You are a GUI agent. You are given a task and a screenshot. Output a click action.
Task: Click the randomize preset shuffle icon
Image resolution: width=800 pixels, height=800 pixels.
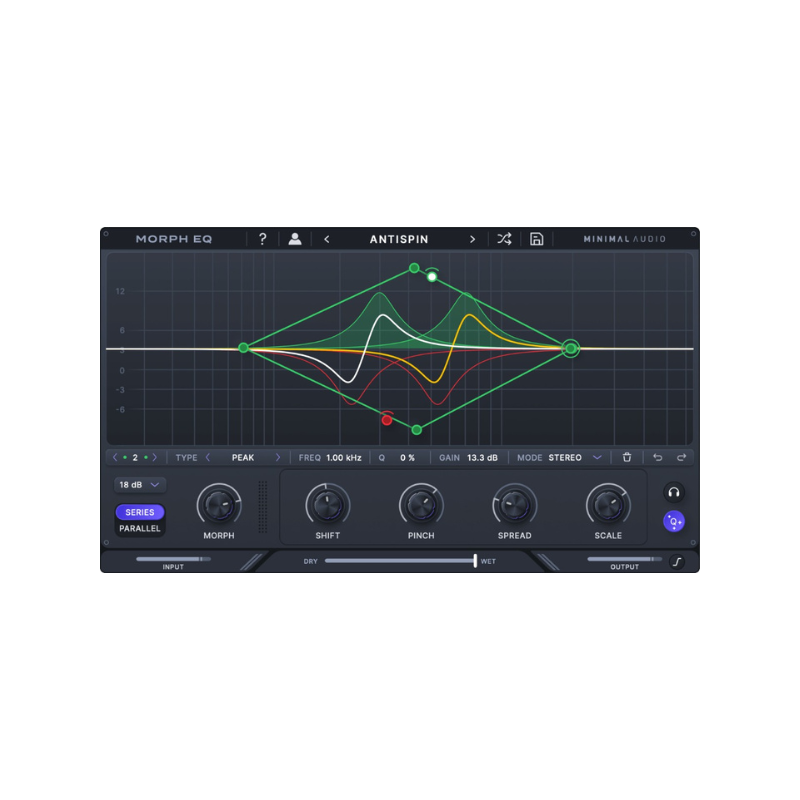(x=505, y=239)
